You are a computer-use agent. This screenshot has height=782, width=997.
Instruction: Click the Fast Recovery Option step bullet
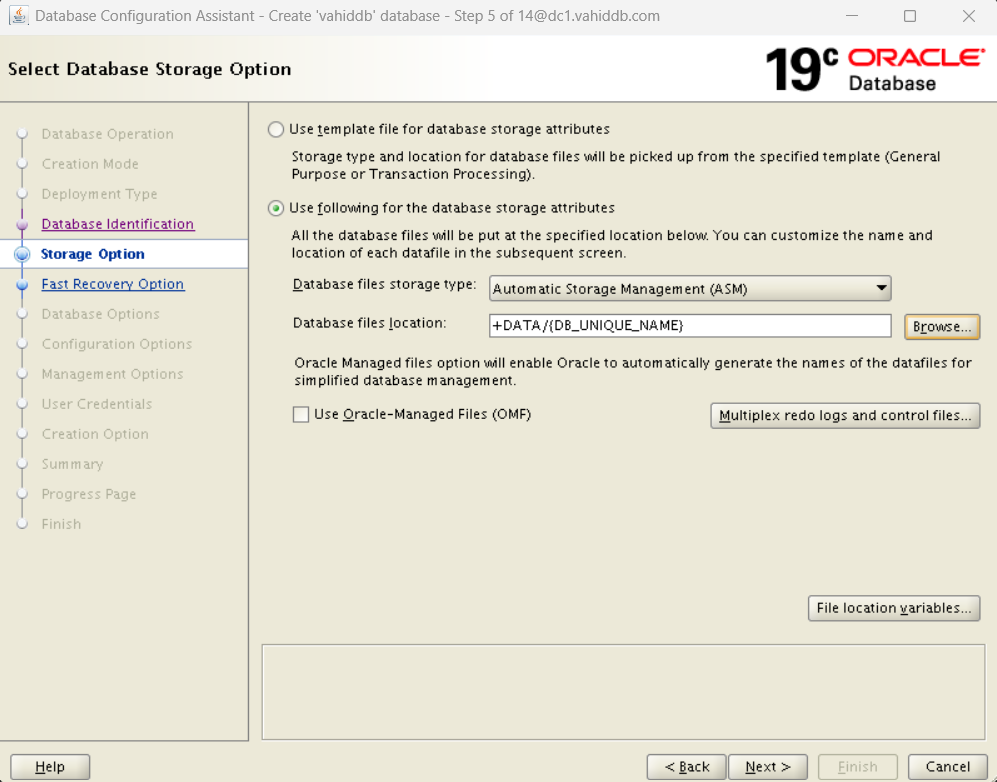(22, 285)
